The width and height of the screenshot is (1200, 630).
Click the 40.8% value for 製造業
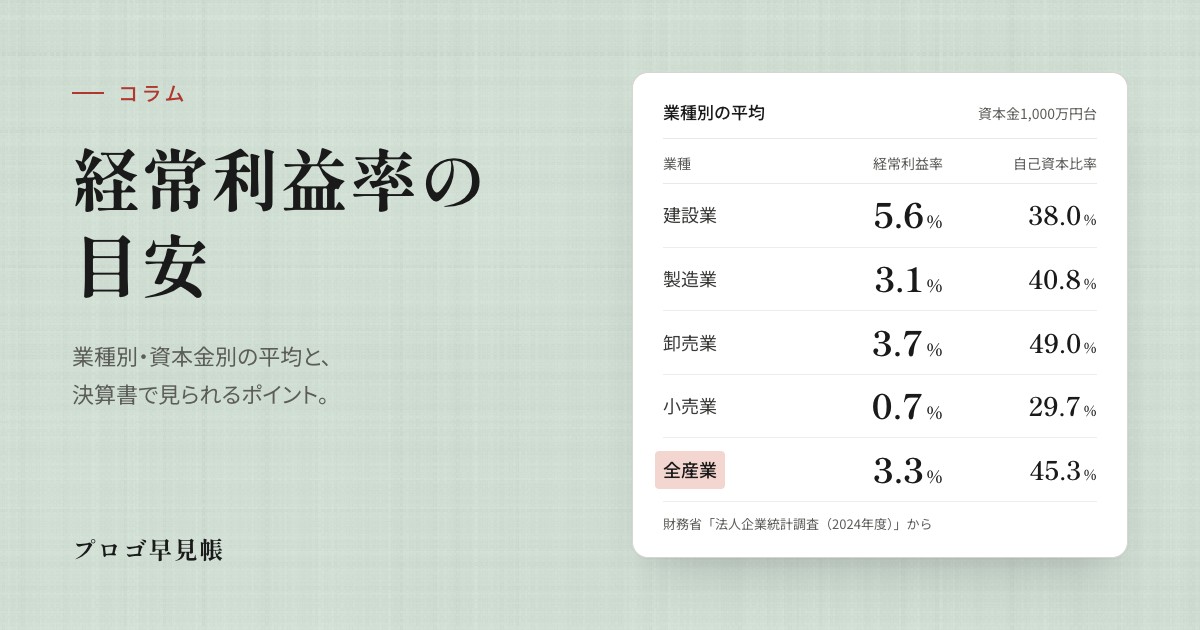(x=1062, y=280)
